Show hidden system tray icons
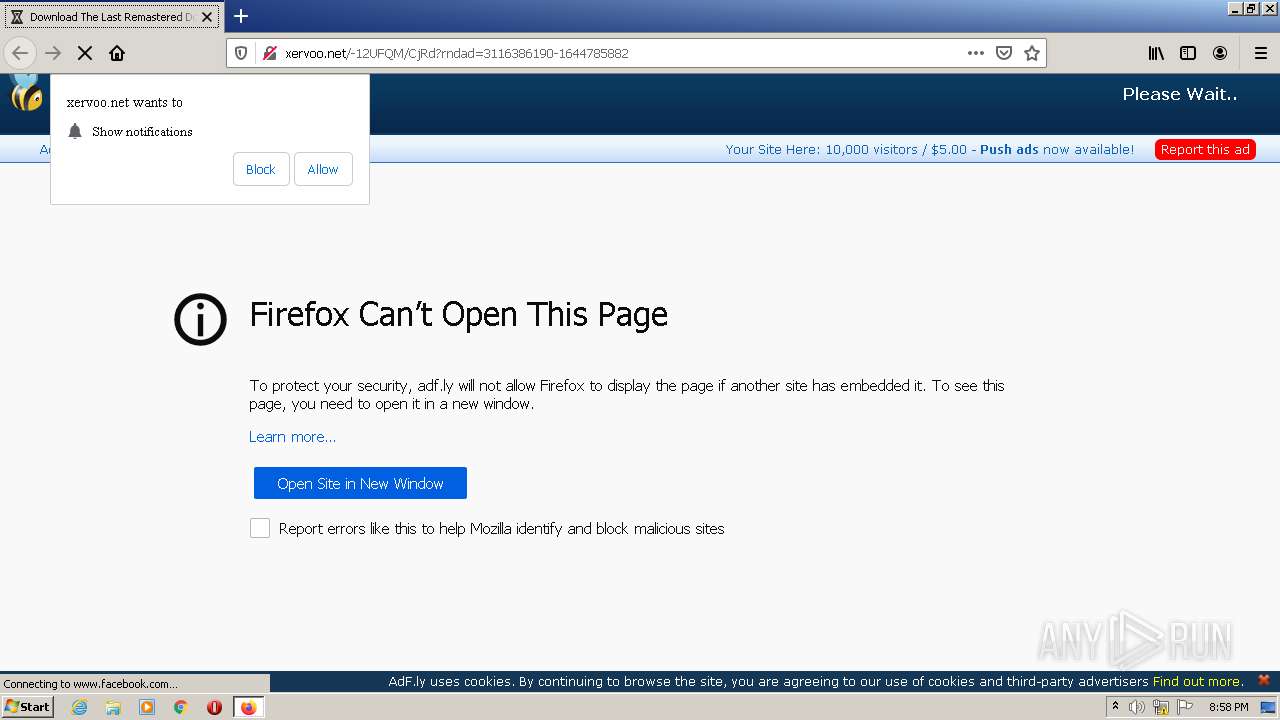The image size is (1280, 720). click(x=1115, y=707)
